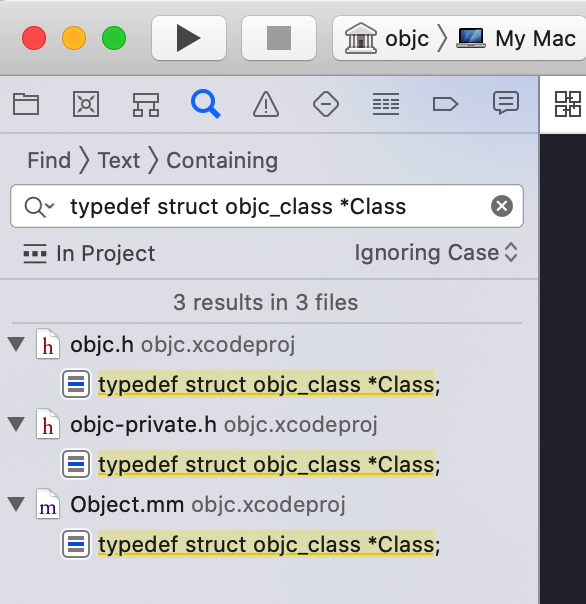Viewport: 586px width, 604px height.
Task: Click the Stop button in toolbar
Action: [x=279, y=38]
